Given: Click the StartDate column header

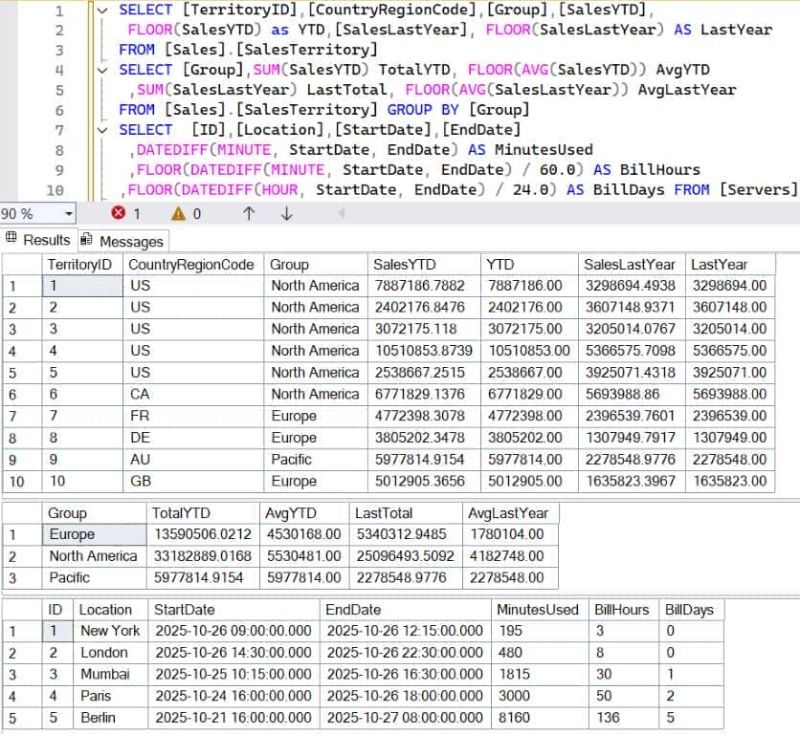Looking at the screenshot, I should coord(233,610).
